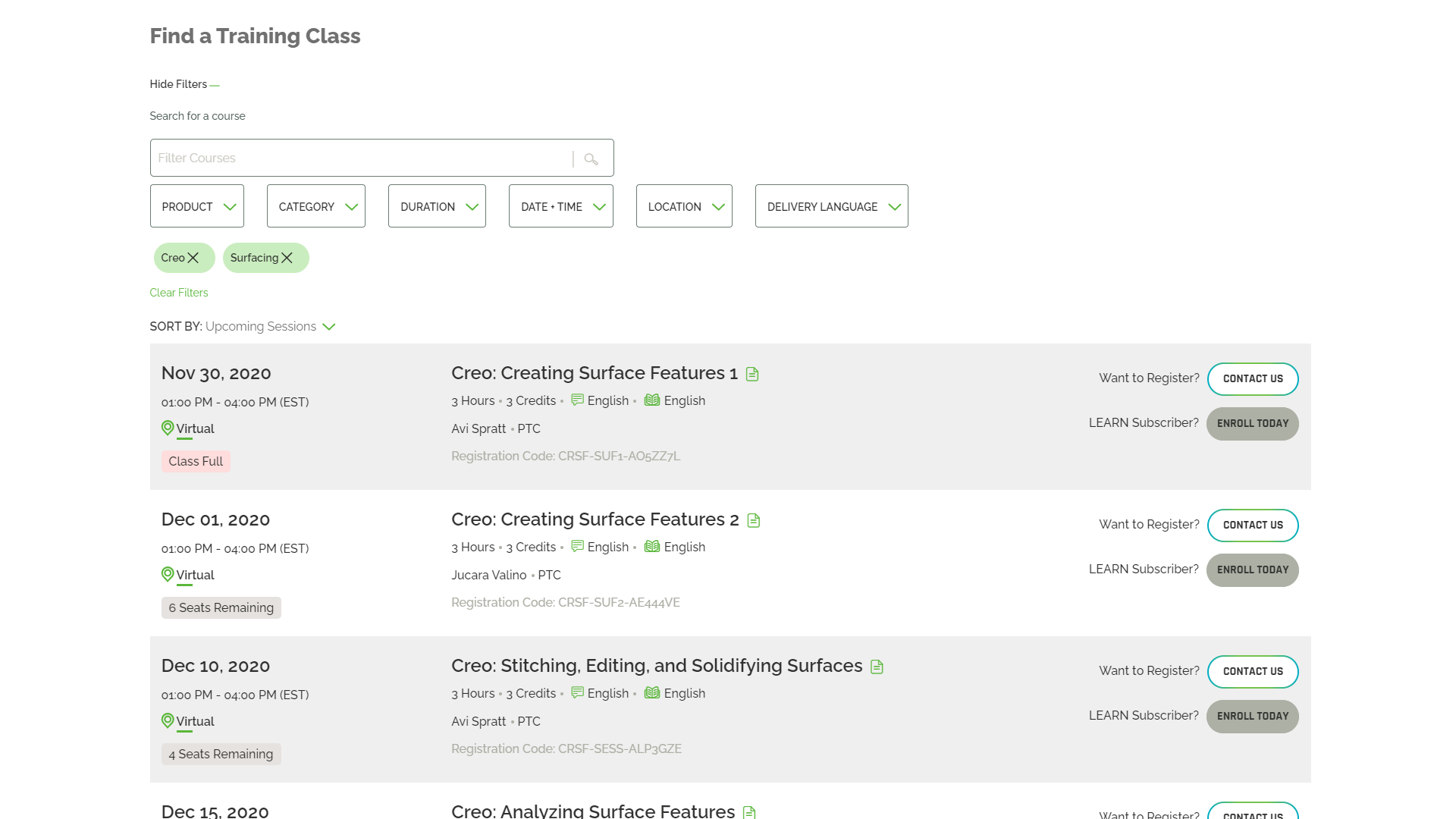Viewport: 1456px width, 819px height.
Task: Click Contact Us for Stitching course
Action: click(1253, 672)
